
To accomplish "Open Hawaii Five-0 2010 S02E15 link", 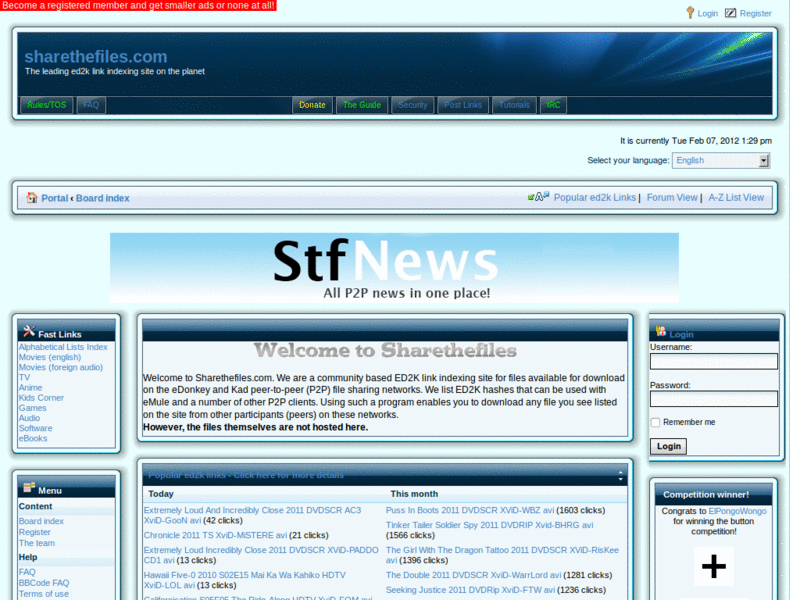I will (x=244, y=580).
